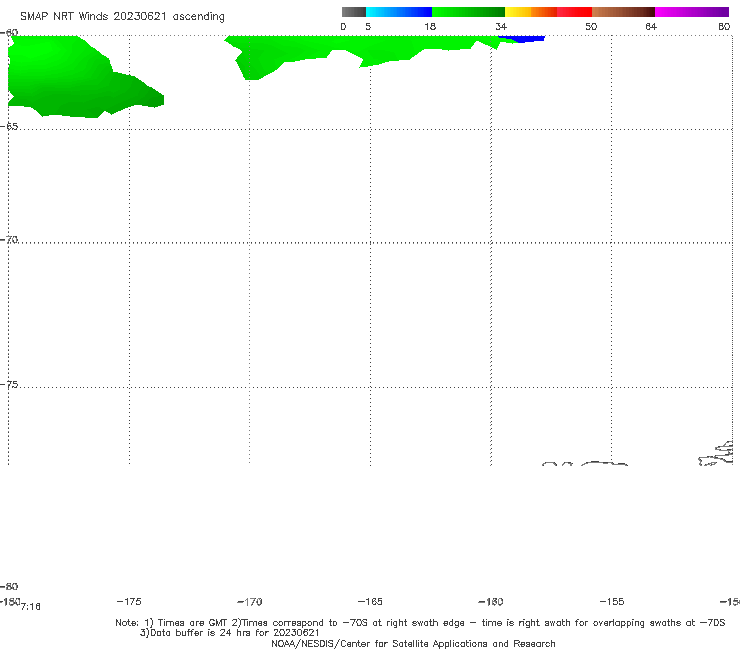Screen dimensions: 740x650
Task: Select the yellow-orange segment of the color bar
Action: 531,12
